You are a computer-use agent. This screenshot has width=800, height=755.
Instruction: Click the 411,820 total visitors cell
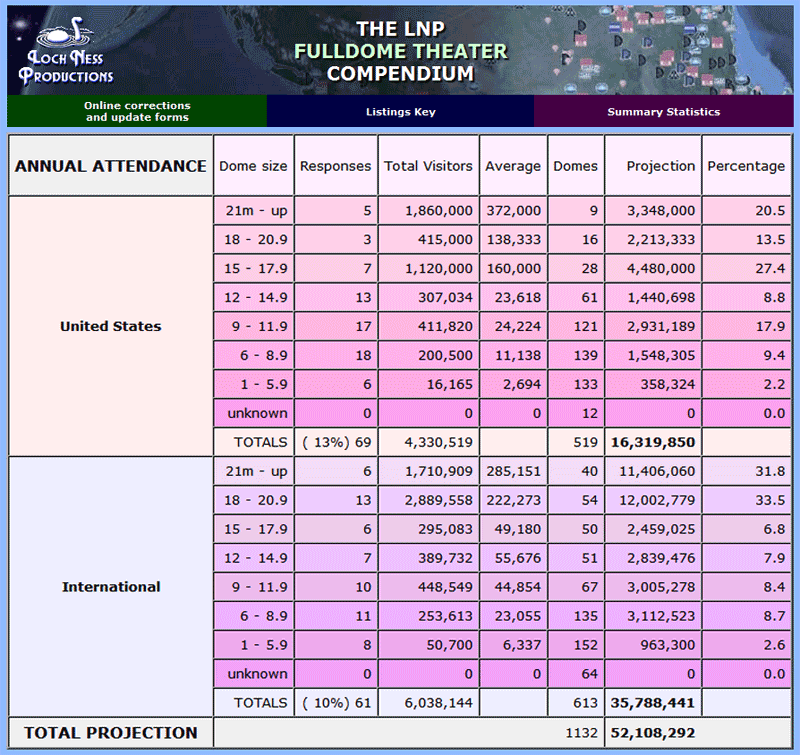(x=429, y=326)
